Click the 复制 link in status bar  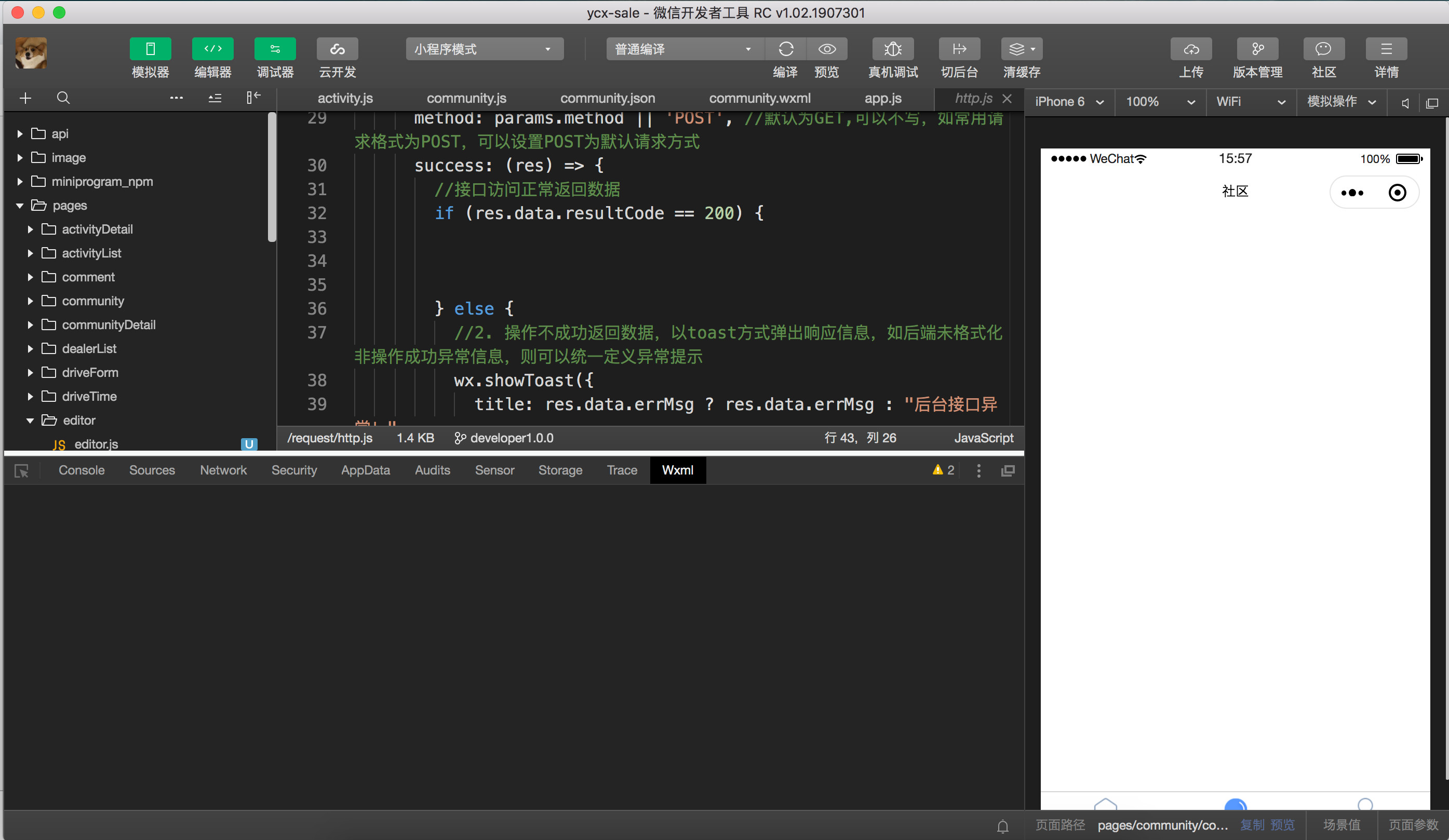click(1252, 825)
